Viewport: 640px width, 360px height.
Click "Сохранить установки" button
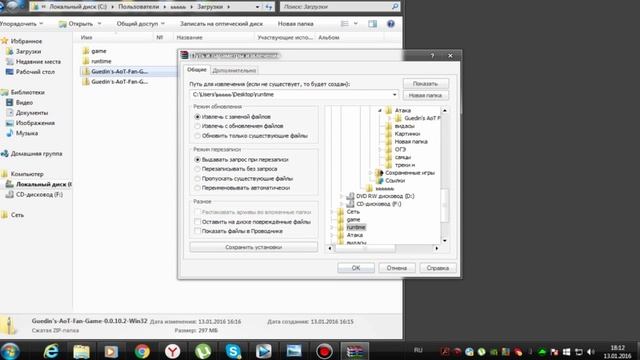click(x=253, y=247)
